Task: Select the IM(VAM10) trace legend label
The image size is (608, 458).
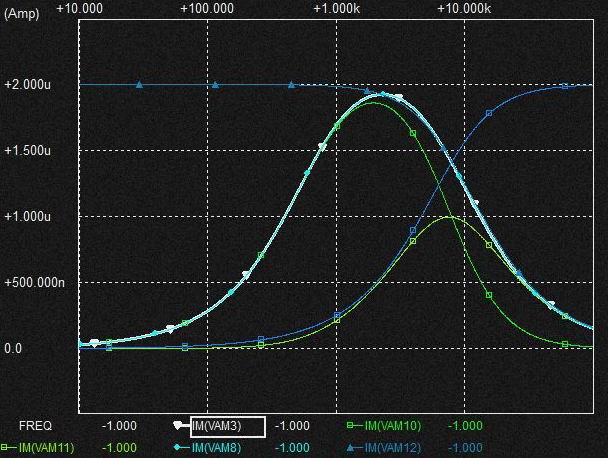Action: [391, 427]
